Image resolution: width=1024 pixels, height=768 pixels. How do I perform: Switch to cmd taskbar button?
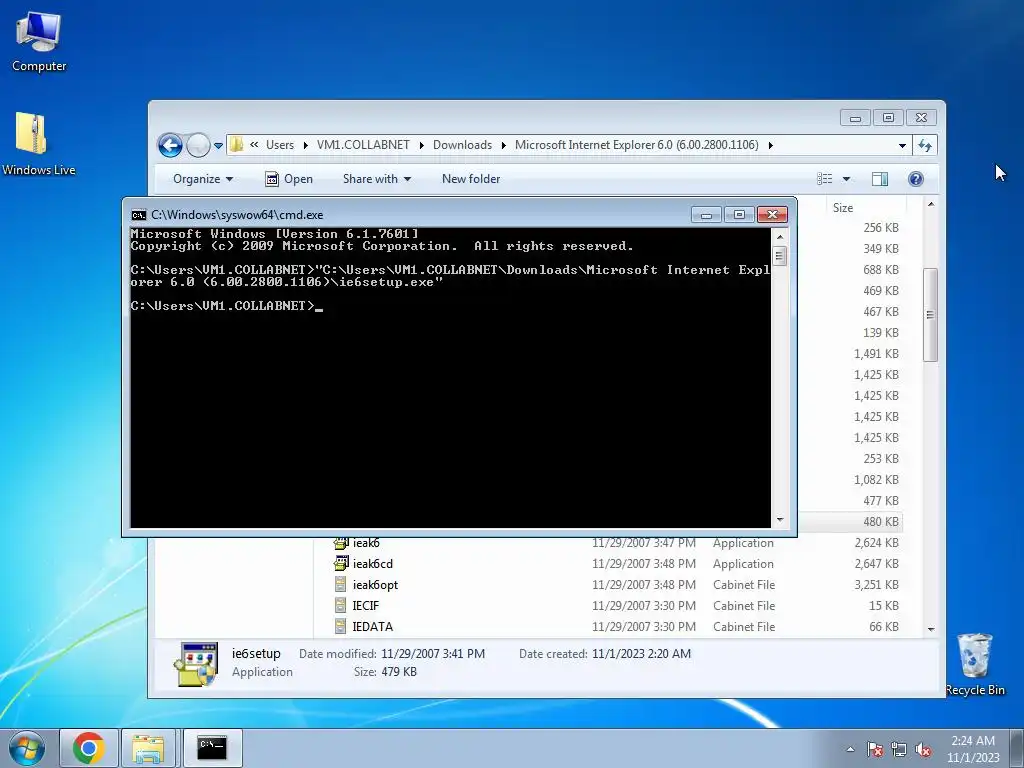click(x=212, y=748)
